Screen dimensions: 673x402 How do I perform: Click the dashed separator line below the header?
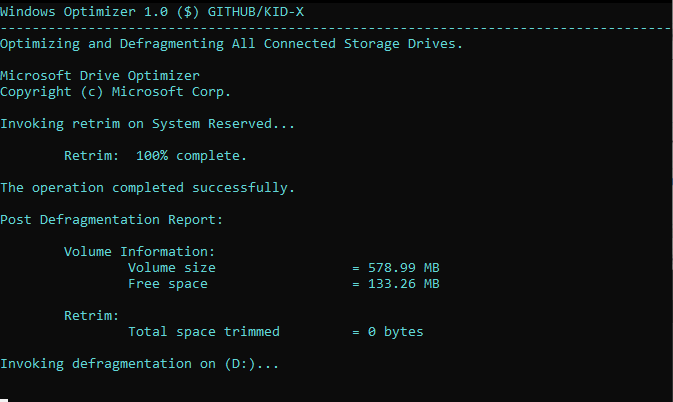336,28
